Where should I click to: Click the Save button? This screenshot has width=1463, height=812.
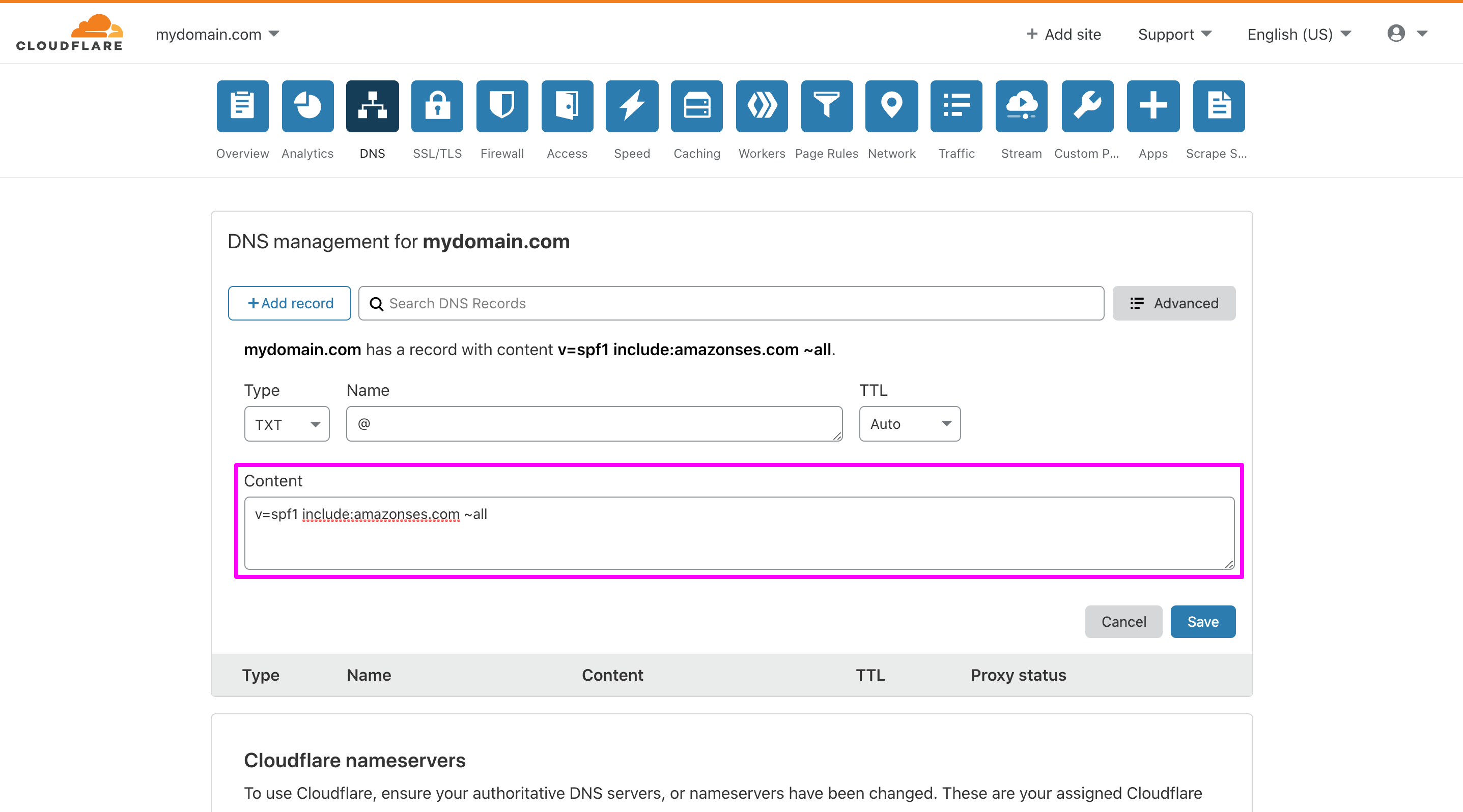tap(1202, 621)
